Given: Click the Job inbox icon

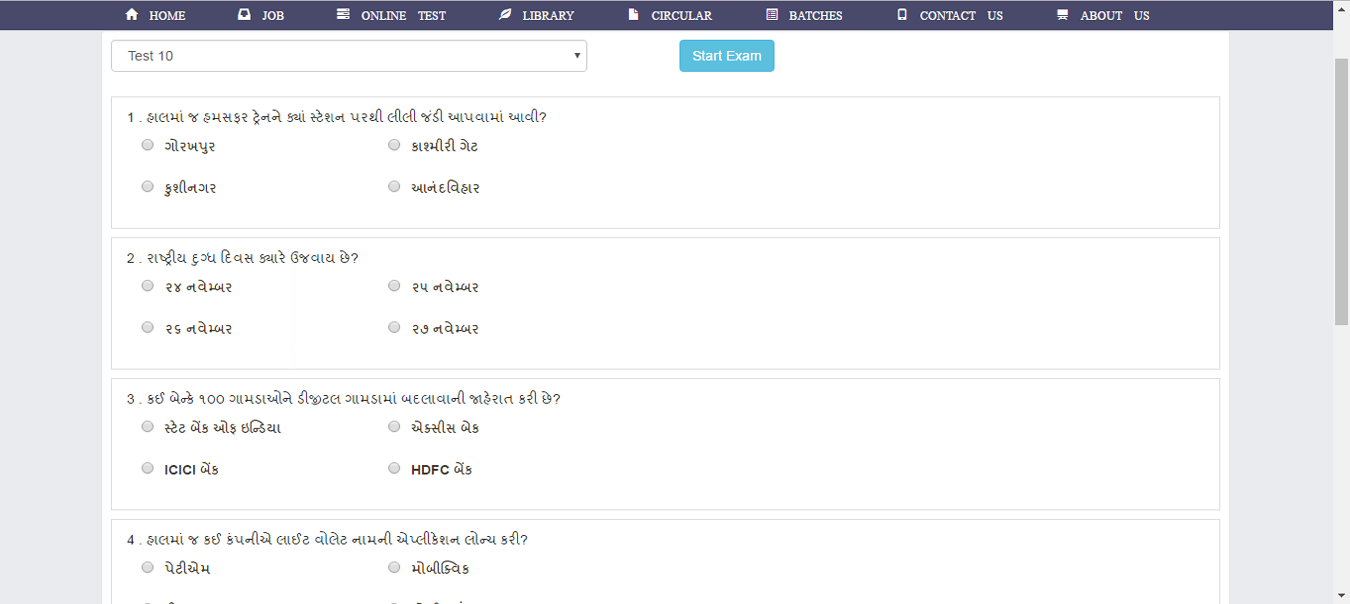Looking at the screenshot, I should point(245,15).
